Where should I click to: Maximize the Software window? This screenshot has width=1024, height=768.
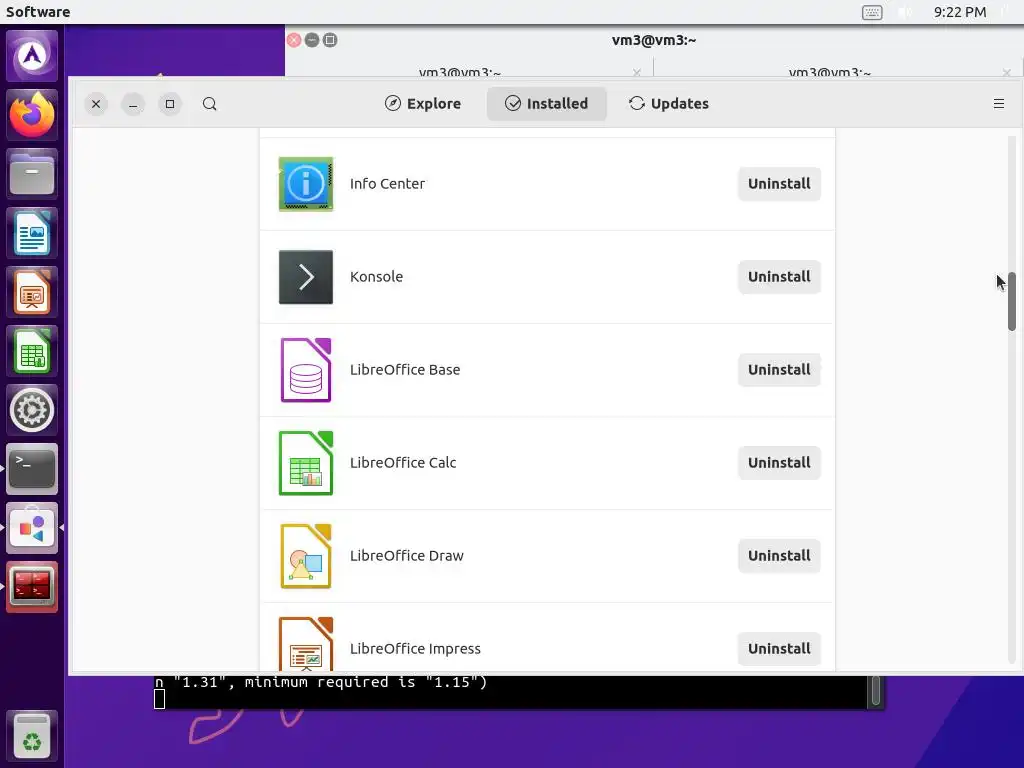click(x=170, y=104)
